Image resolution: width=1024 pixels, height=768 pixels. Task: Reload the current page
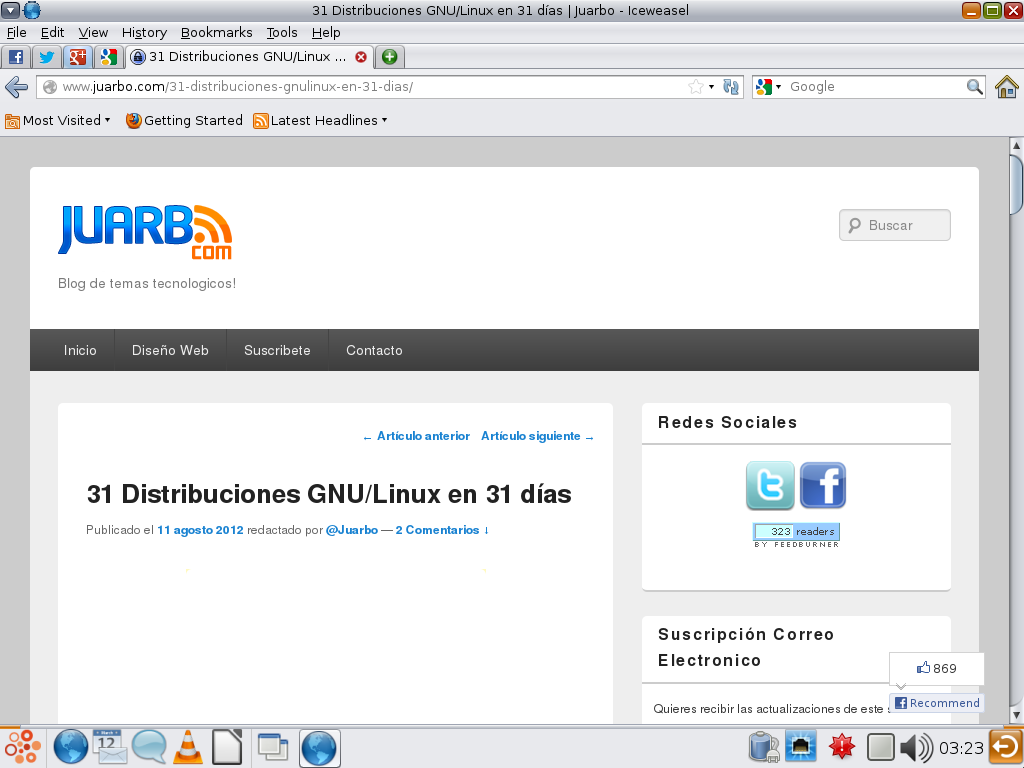tap(731, 86)
